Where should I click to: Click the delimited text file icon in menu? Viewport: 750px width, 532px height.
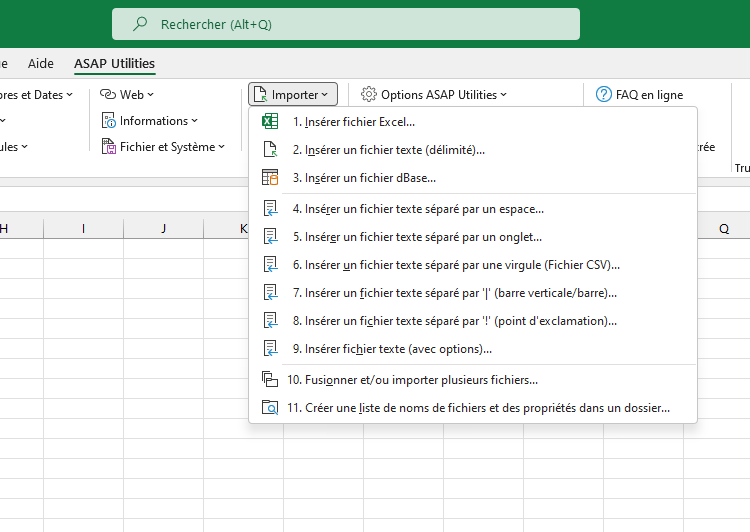pyautogui.click(x=270, y=149)
